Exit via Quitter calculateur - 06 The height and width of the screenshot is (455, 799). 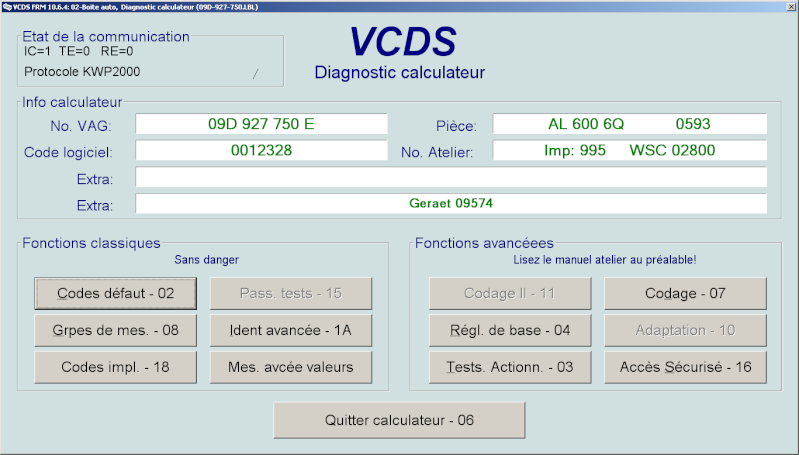[400, 420]
